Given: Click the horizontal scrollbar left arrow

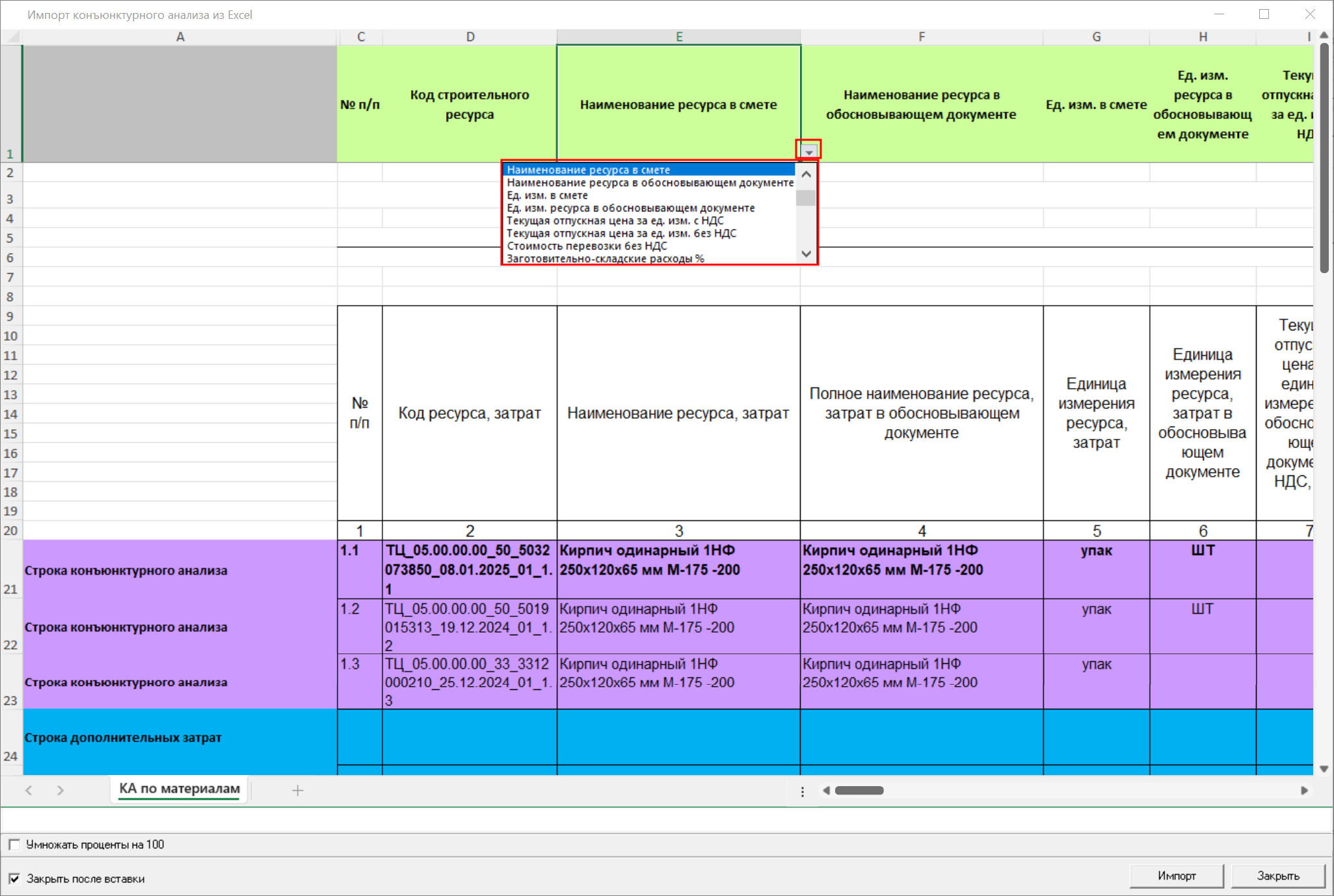Looking at the screenshot, I should (x=826, y=791).
